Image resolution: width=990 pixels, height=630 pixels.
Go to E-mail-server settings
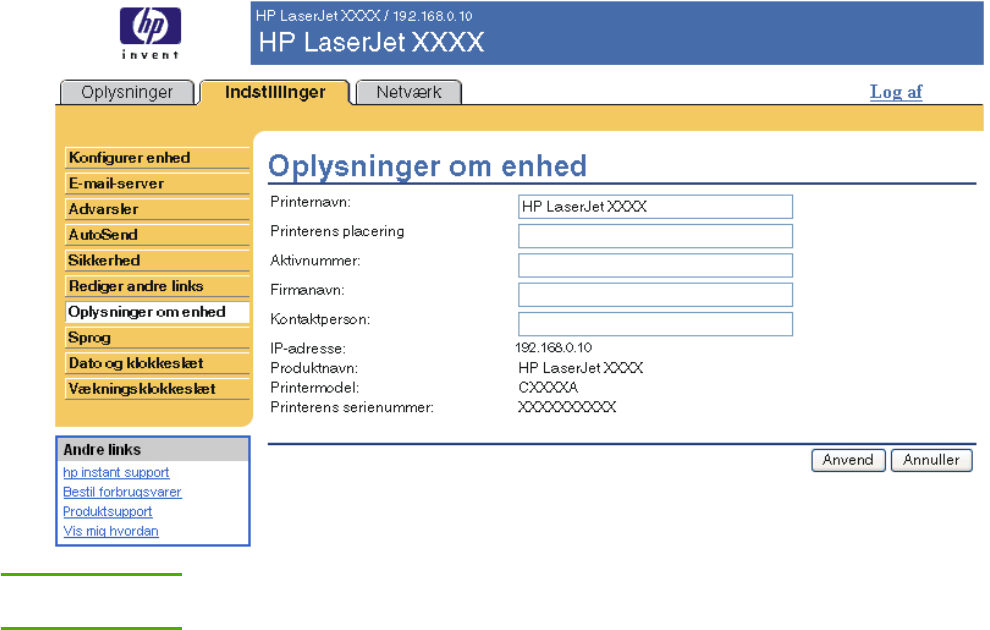(x=157, y=184)
